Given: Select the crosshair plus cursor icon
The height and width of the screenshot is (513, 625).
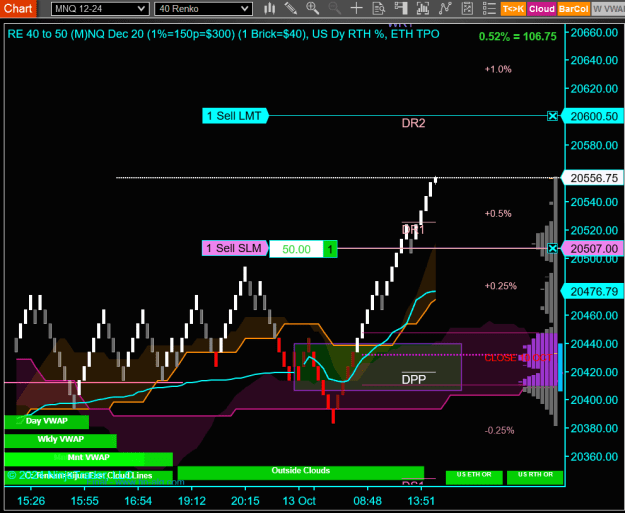Looking at the screenshot, I should coord(356,8).
